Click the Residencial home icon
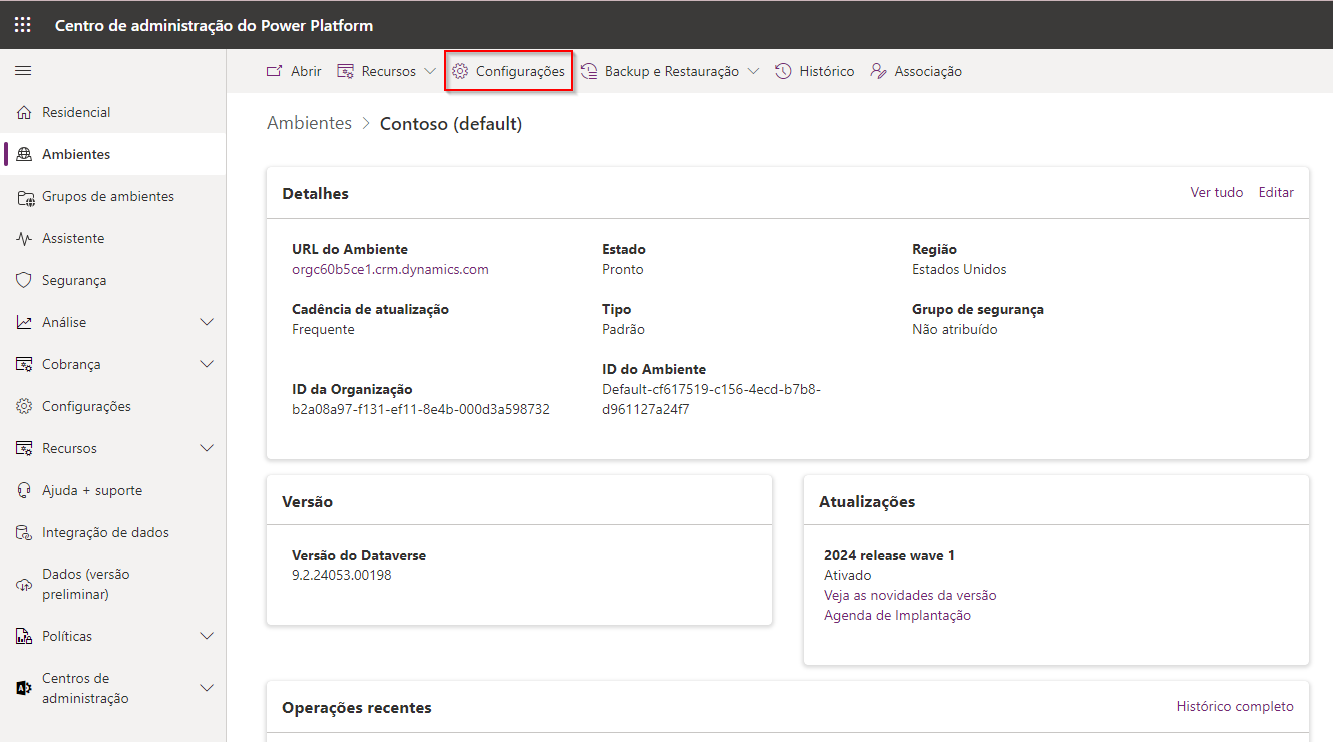This screenshot has width=1333, height=742. point(24,113)
